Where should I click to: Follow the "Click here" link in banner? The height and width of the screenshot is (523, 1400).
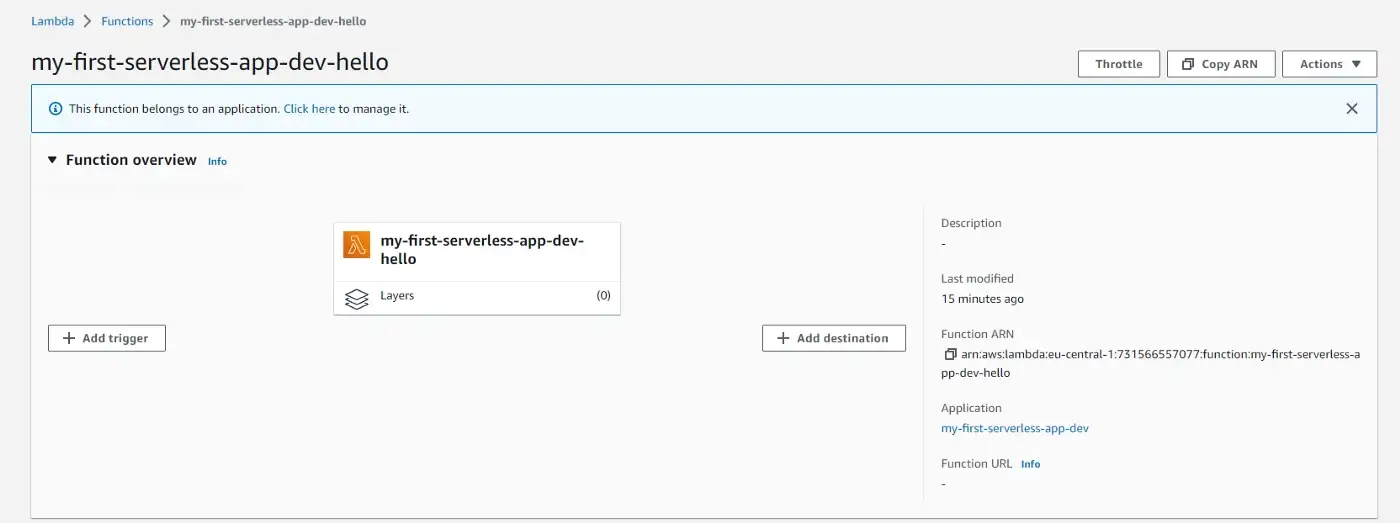click(x=309, y=109)
